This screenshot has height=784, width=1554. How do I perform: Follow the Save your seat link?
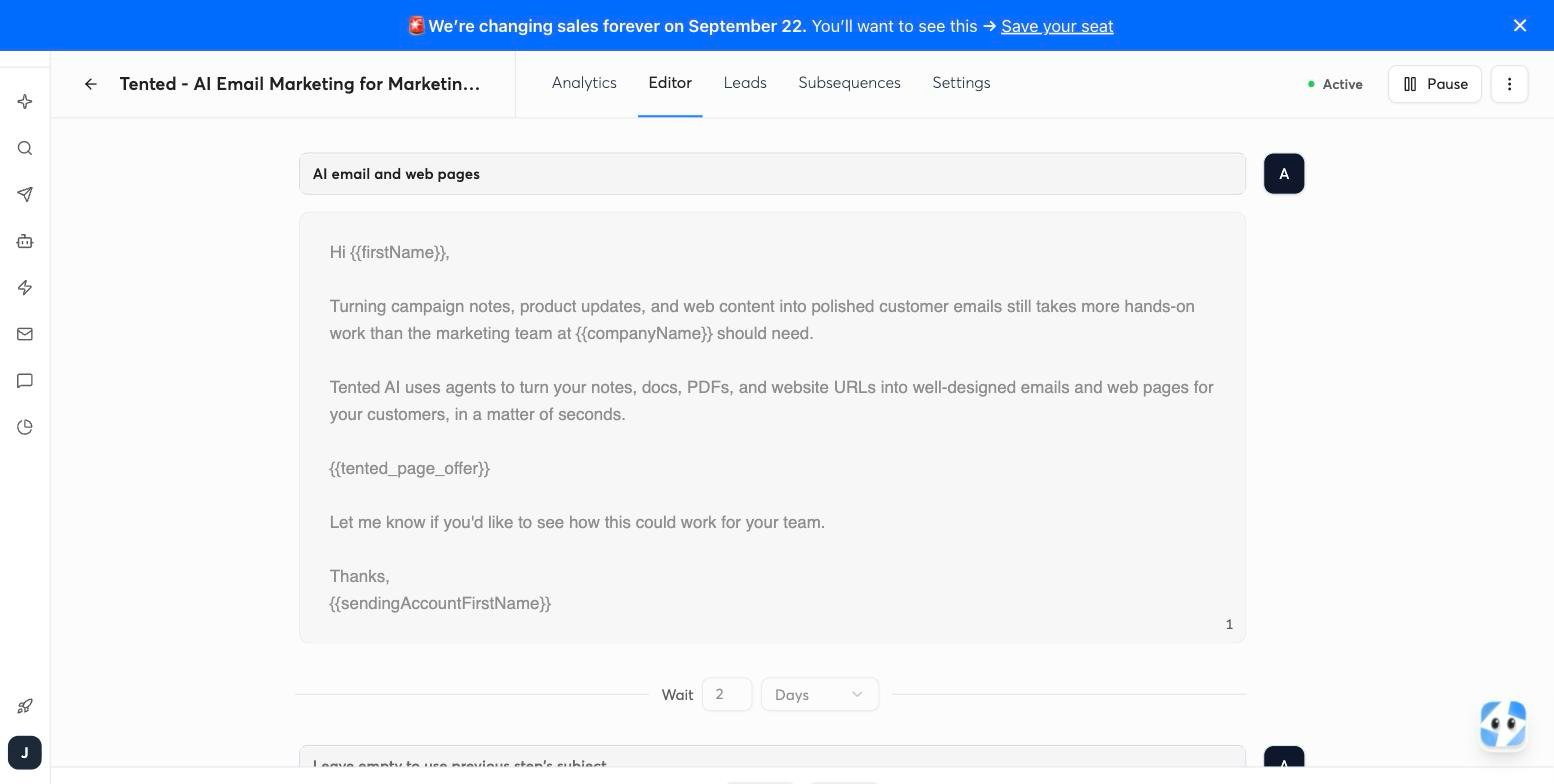click(1057, 26)
